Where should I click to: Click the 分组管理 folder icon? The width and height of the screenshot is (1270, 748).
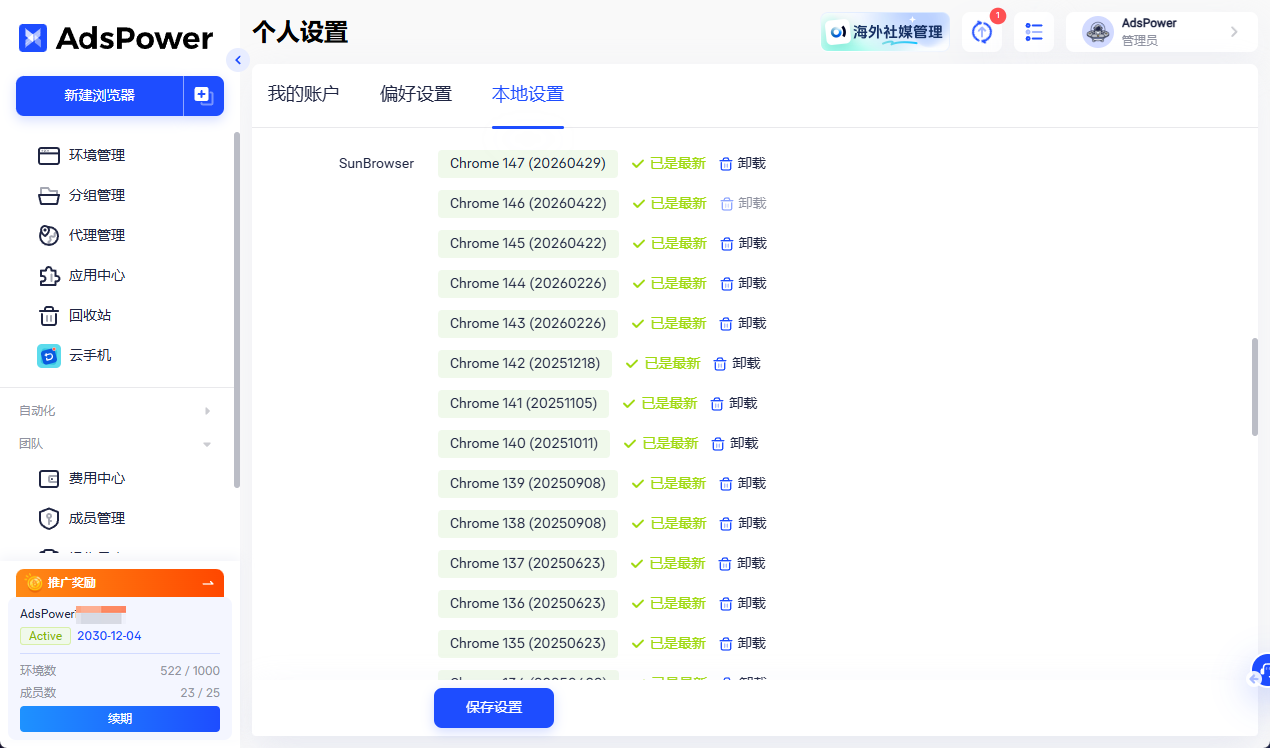tap(49, 195)
